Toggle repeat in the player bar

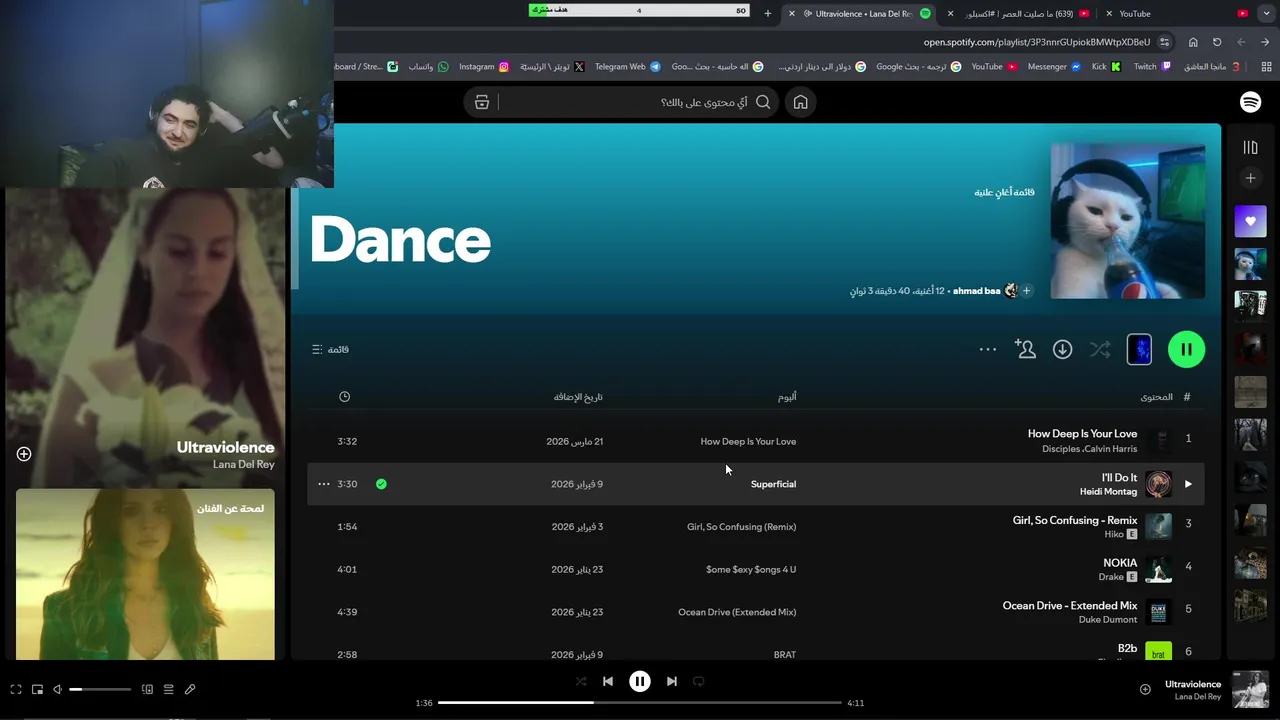pos(699,681)
